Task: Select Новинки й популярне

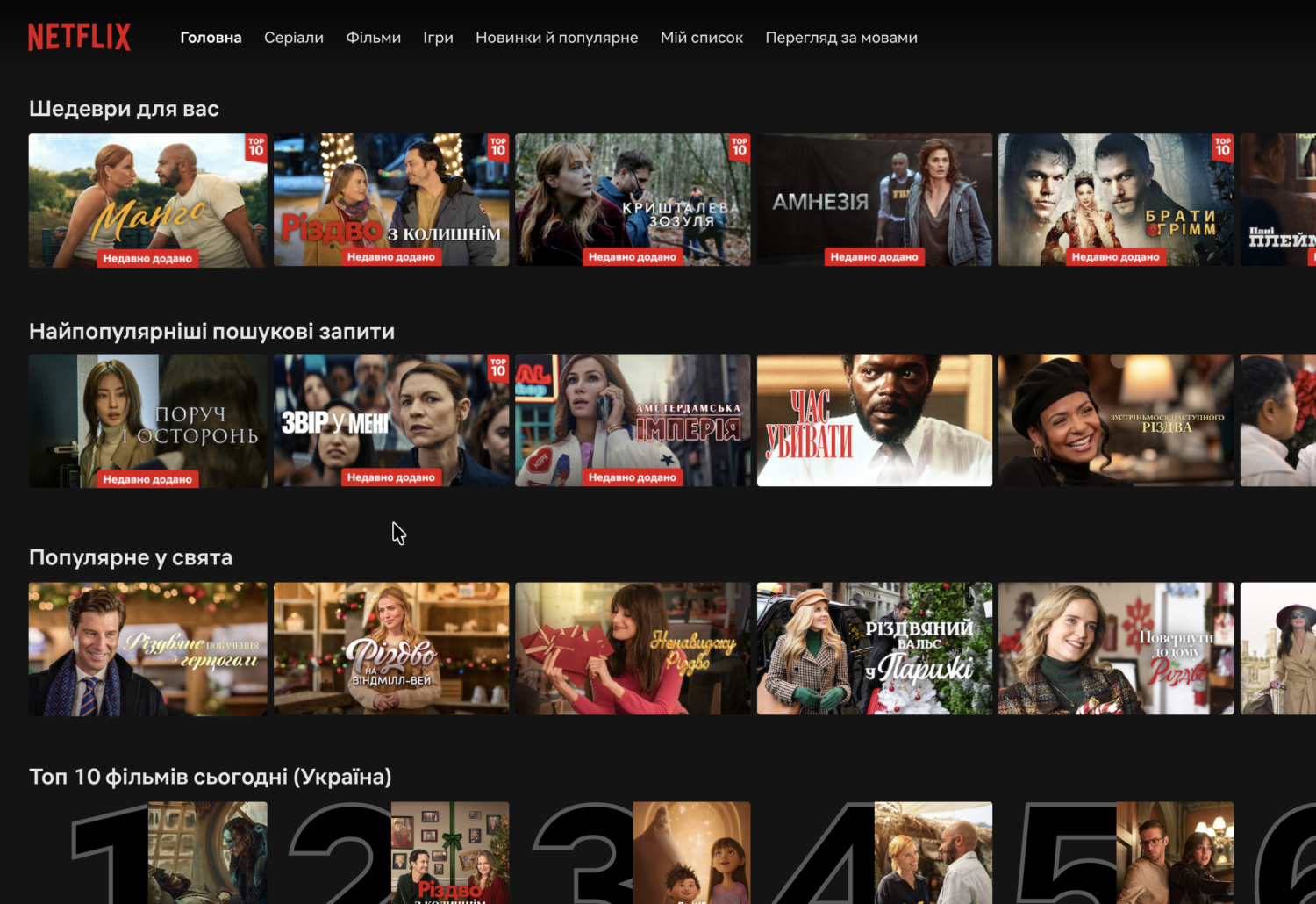Action: tap(556, 38)
